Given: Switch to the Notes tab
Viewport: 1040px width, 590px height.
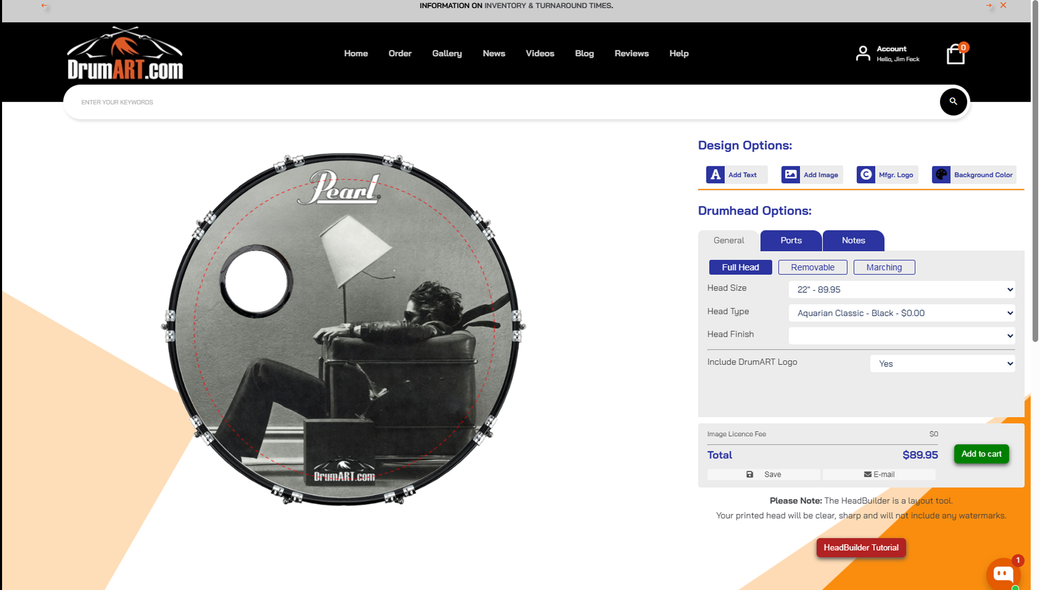Looking at the screenshot, I should 853,241.
